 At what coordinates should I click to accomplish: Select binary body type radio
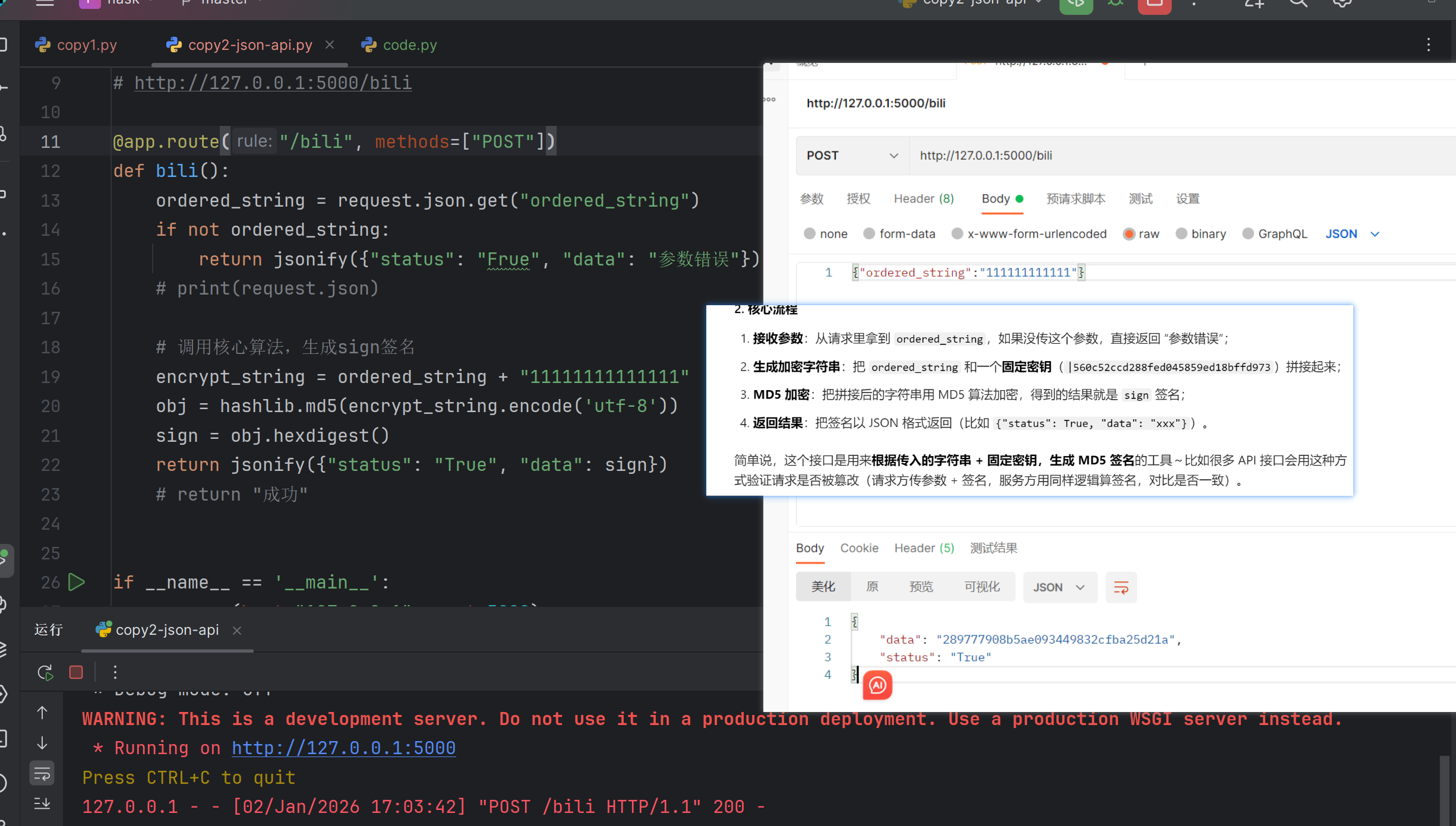pyautogui.click(x=1181, y=233)
